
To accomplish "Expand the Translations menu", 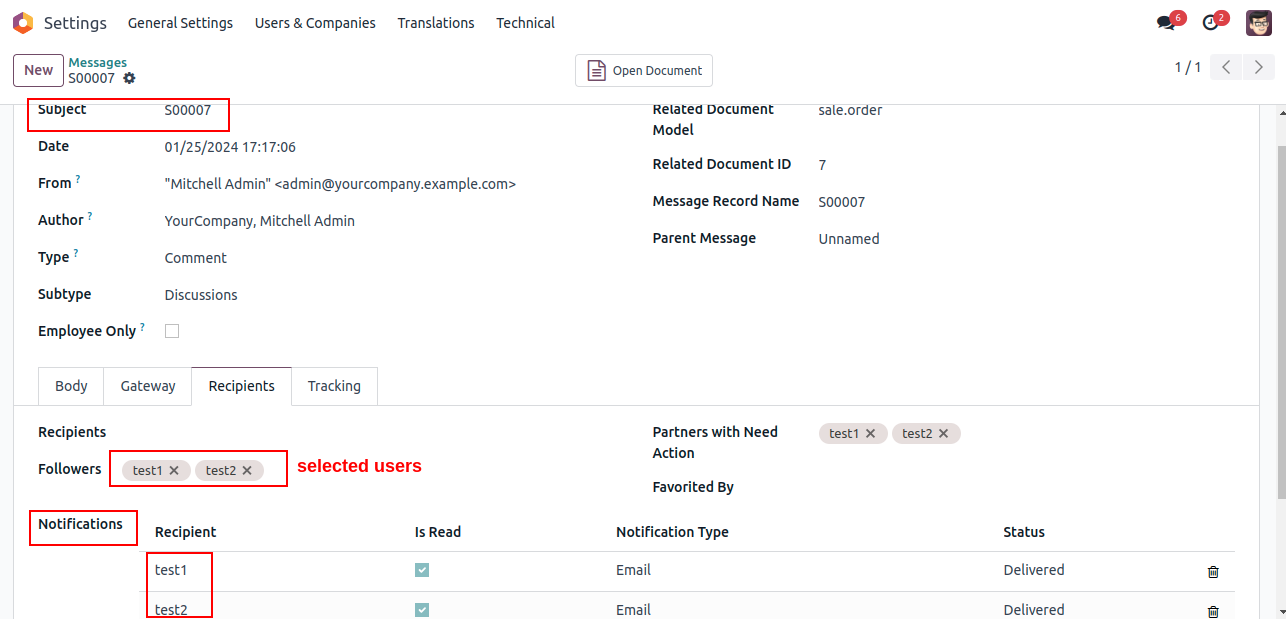I will pos(436,23).
